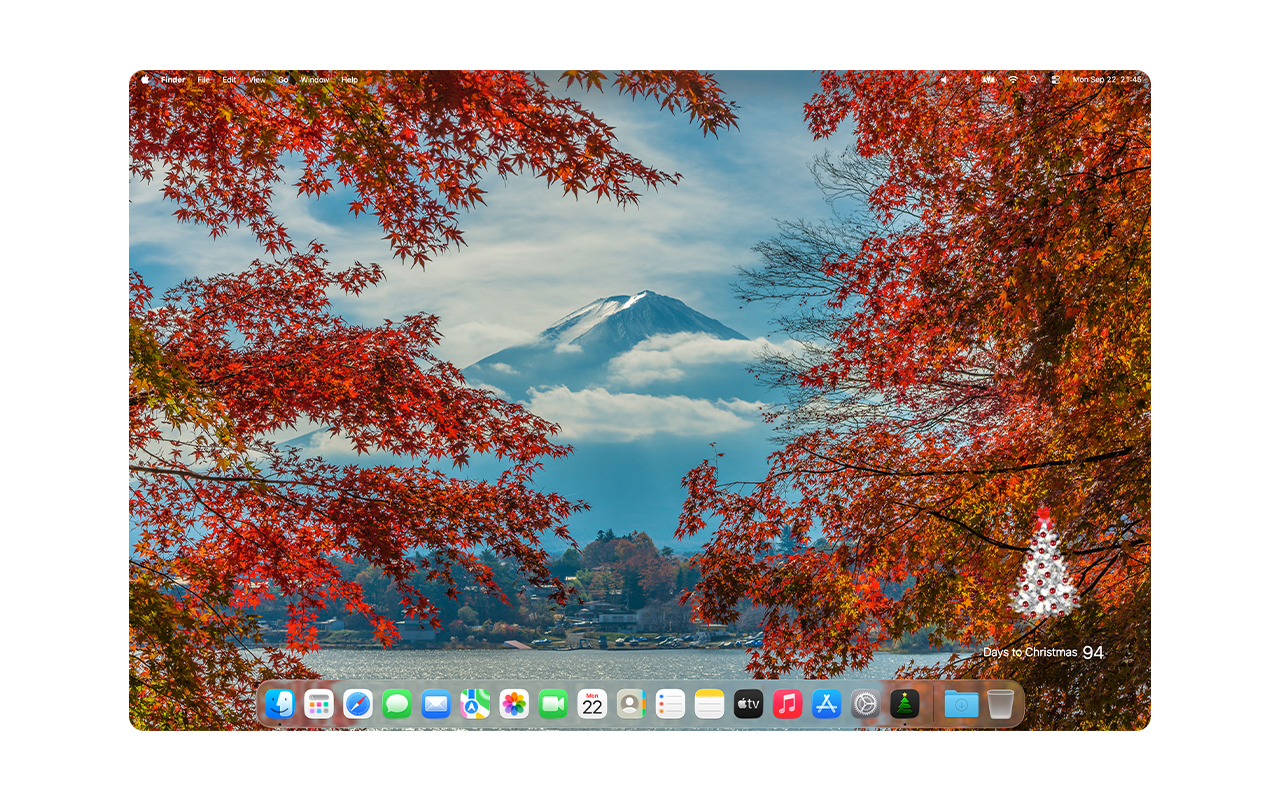Viewport: 1280px width, 800px height.
Task: Open the Go menu
Action: click(283, 80)
